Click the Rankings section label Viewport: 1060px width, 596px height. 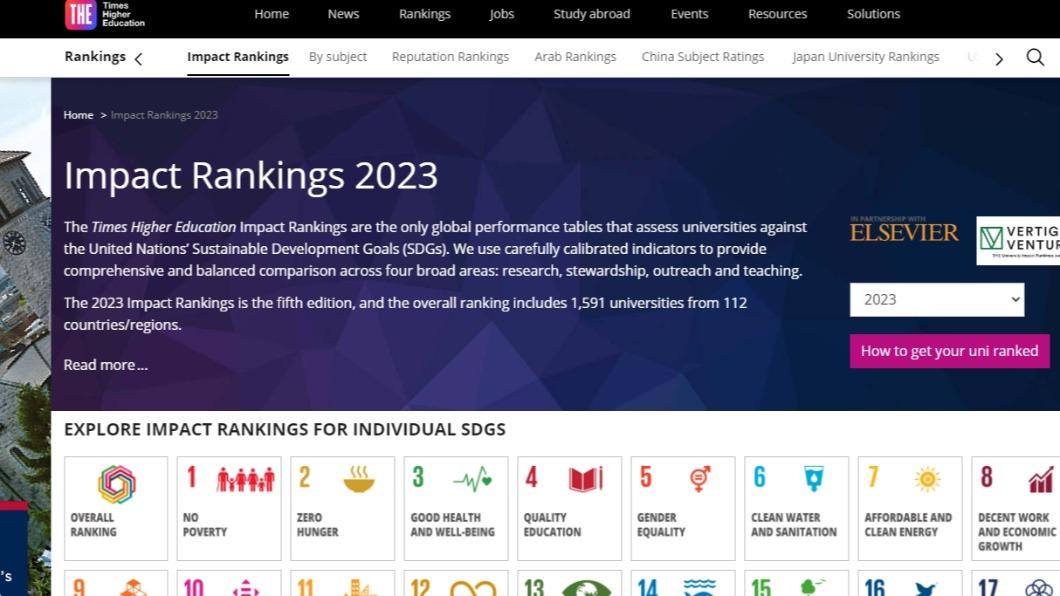(95, 57)
